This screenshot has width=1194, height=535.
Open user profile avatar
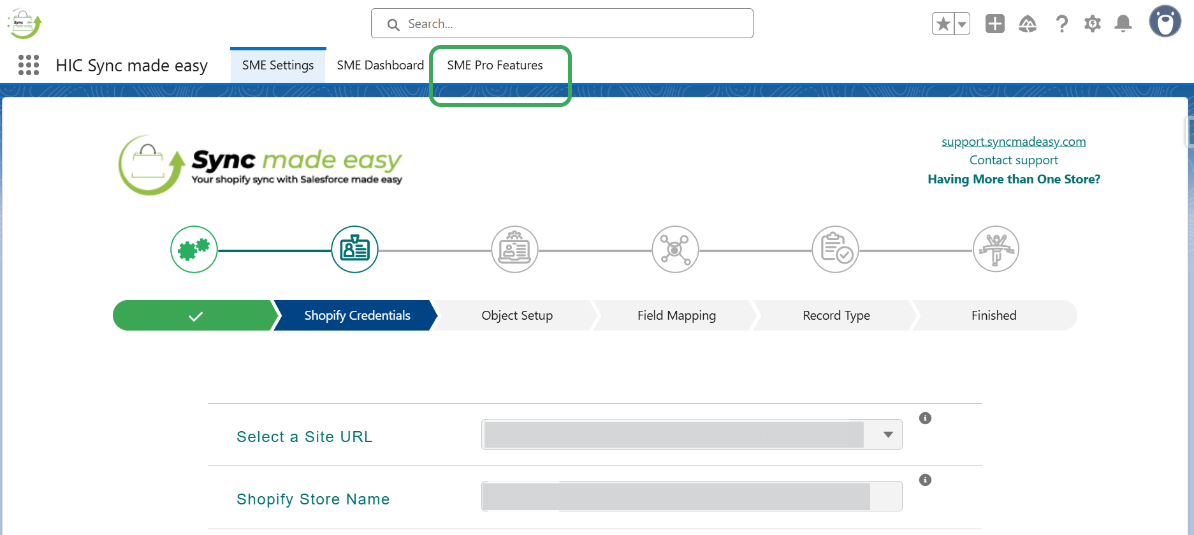coord(1165,22)
